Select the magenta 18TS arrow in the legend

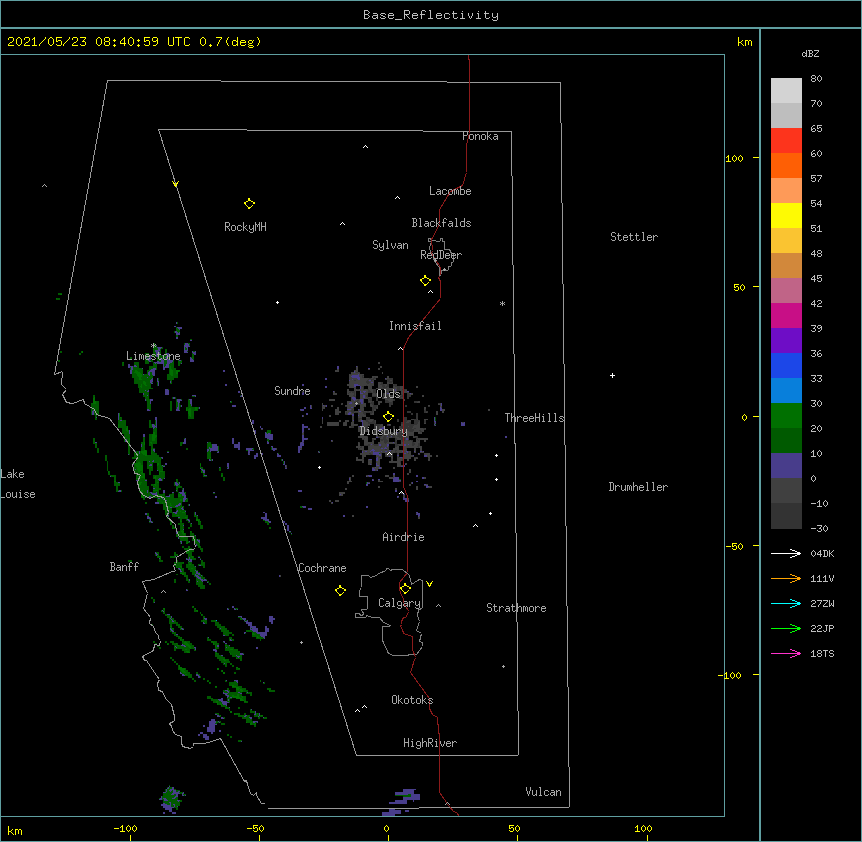(786, 653)
